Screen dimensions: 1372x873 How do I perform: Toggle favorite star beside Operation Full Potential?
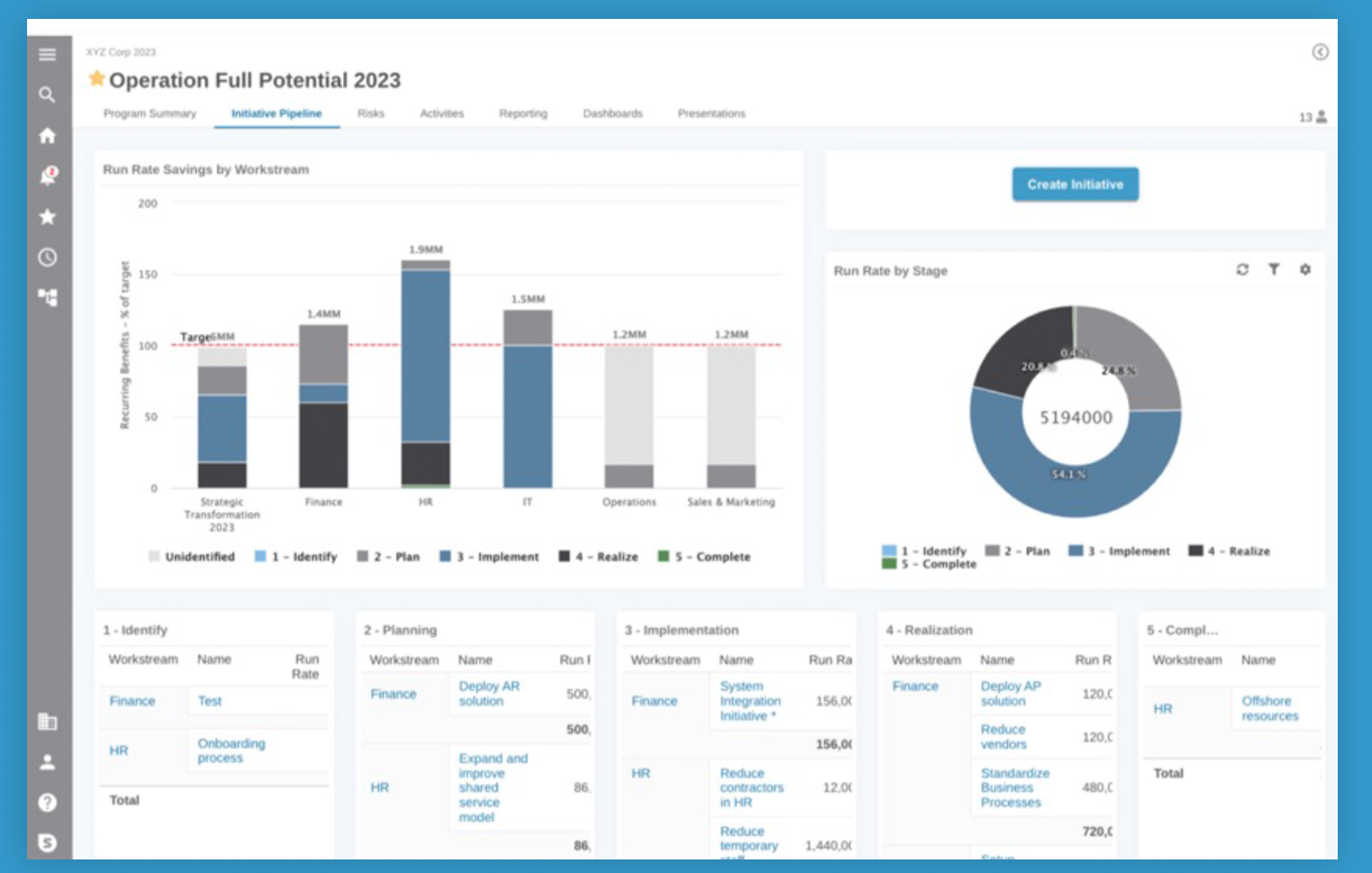(96, 79)
